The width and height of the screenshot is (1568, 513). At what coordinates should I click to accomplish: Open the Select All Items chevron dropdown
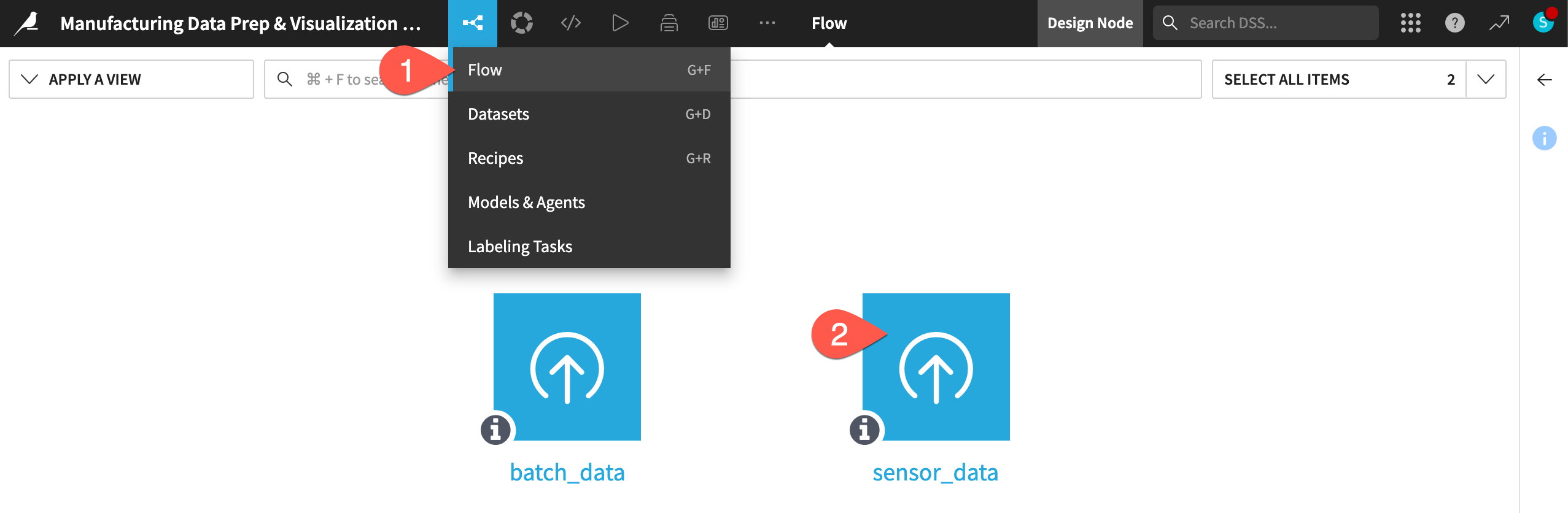coord(1486,79)
